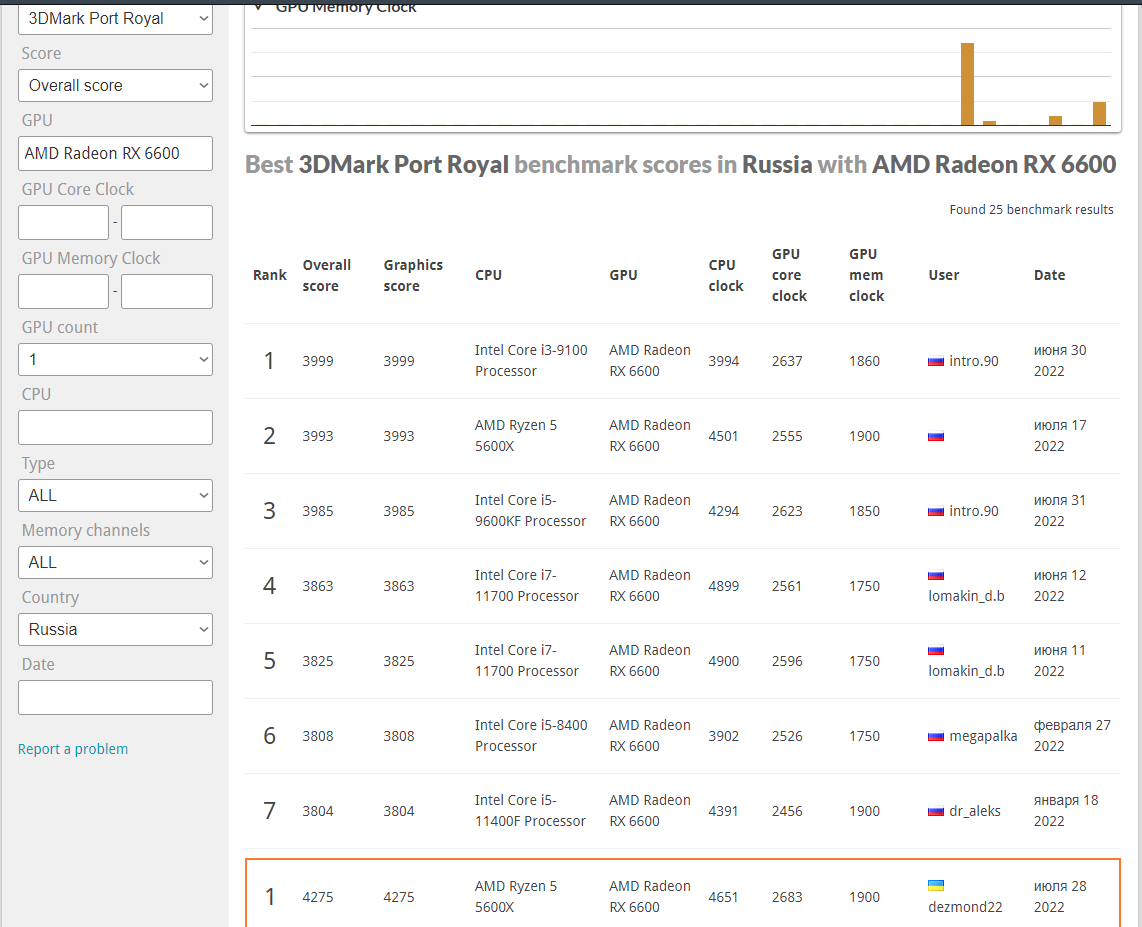Click the flag icon in rank 2 row
The image size is (1142, 927).
[936, 437]
